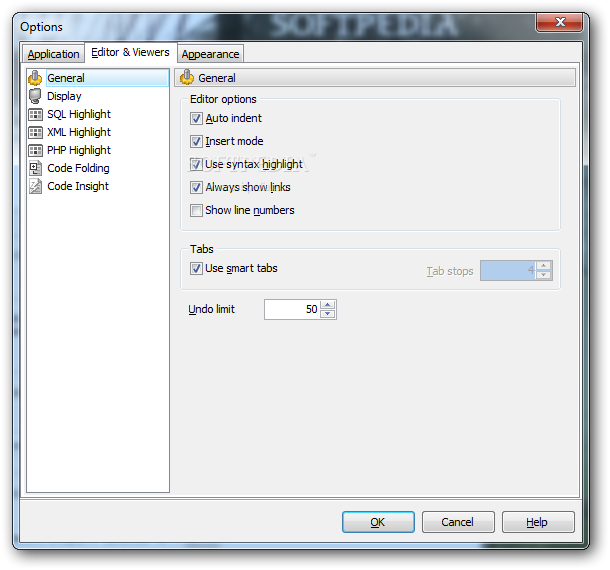Click the General category icon in sidebar

pos(35,78)
